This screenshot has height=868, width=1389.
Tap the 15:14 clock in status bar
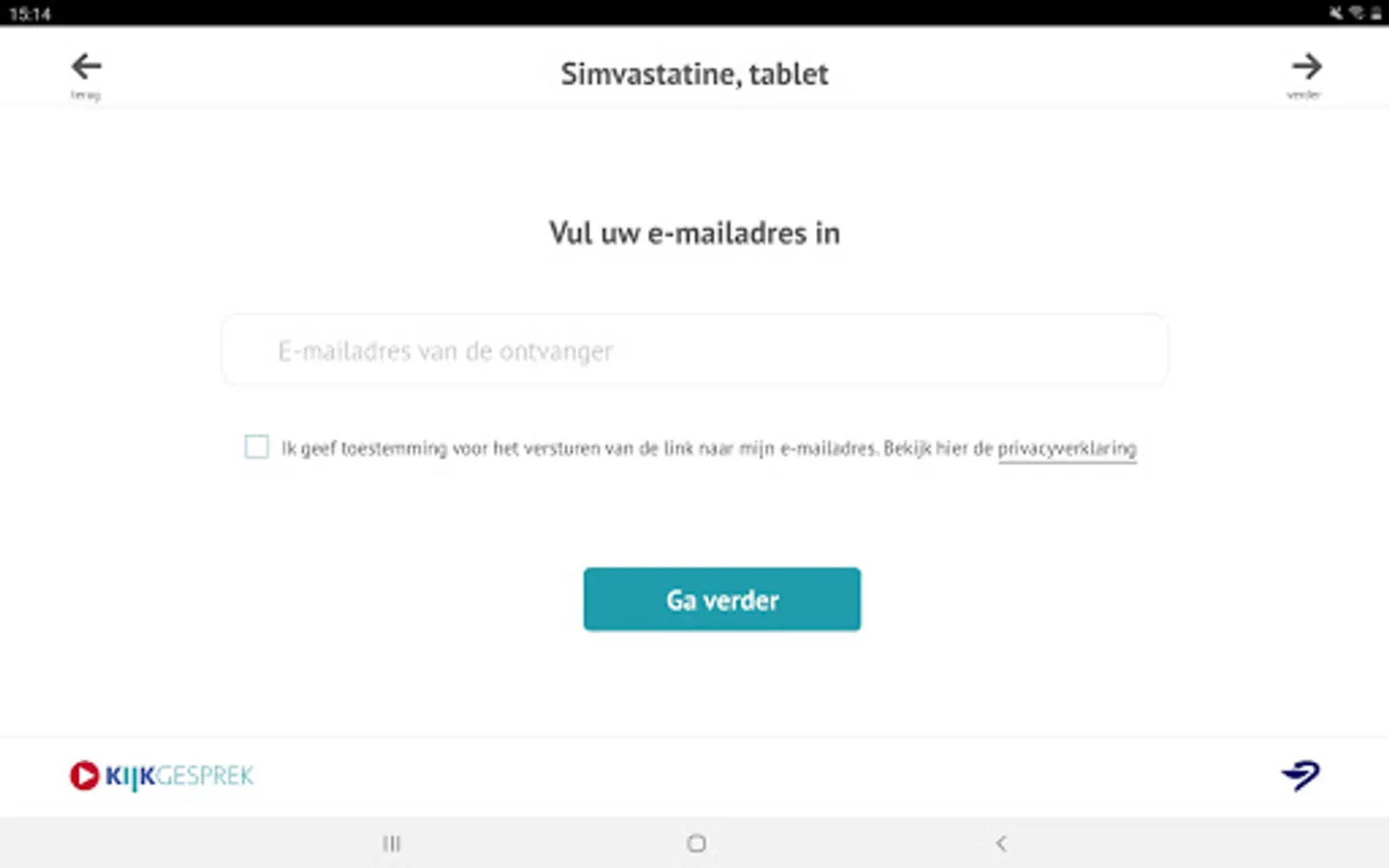pos(30,14)
